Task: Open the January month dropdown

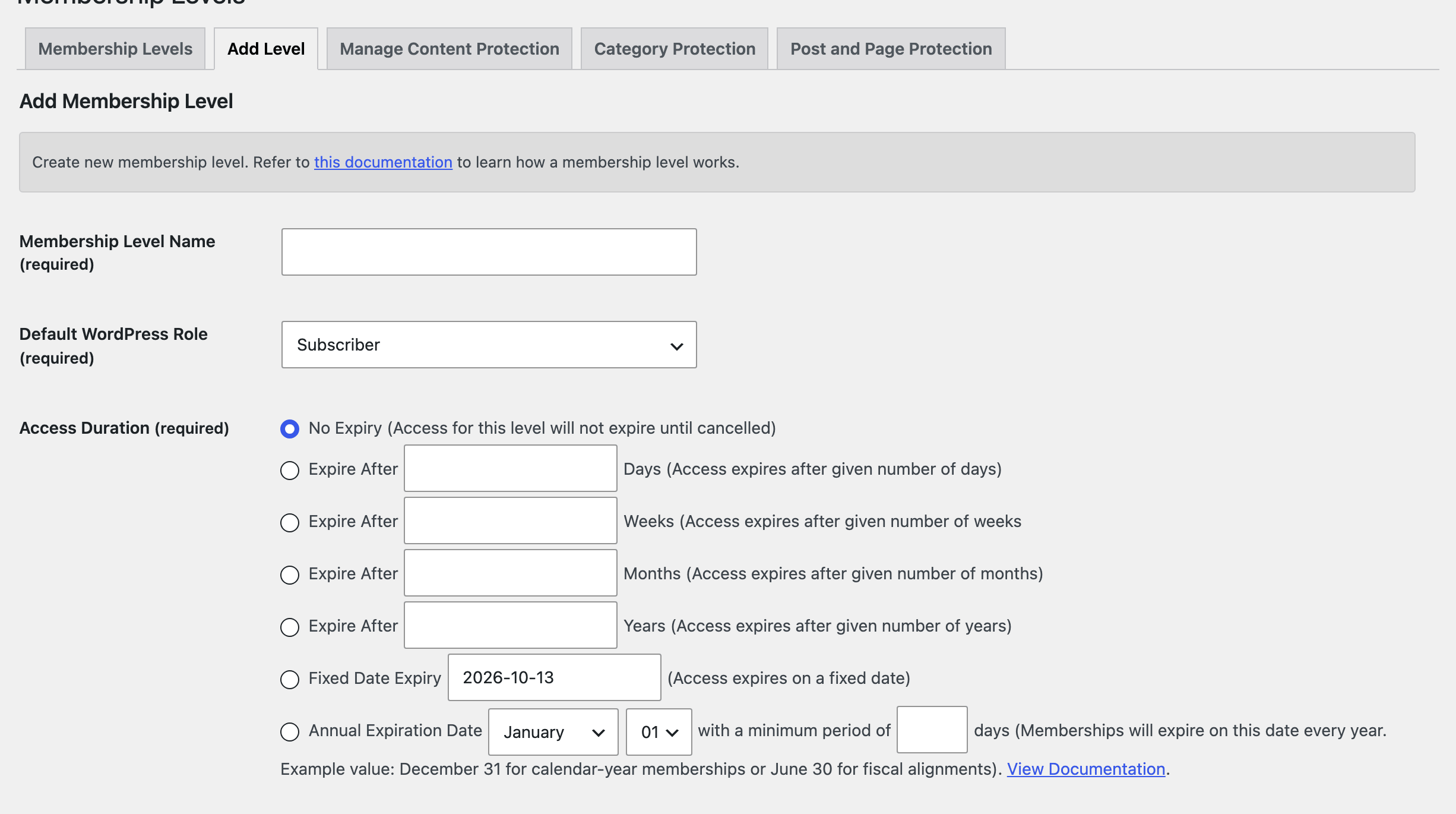Action: tap(553, 732)
